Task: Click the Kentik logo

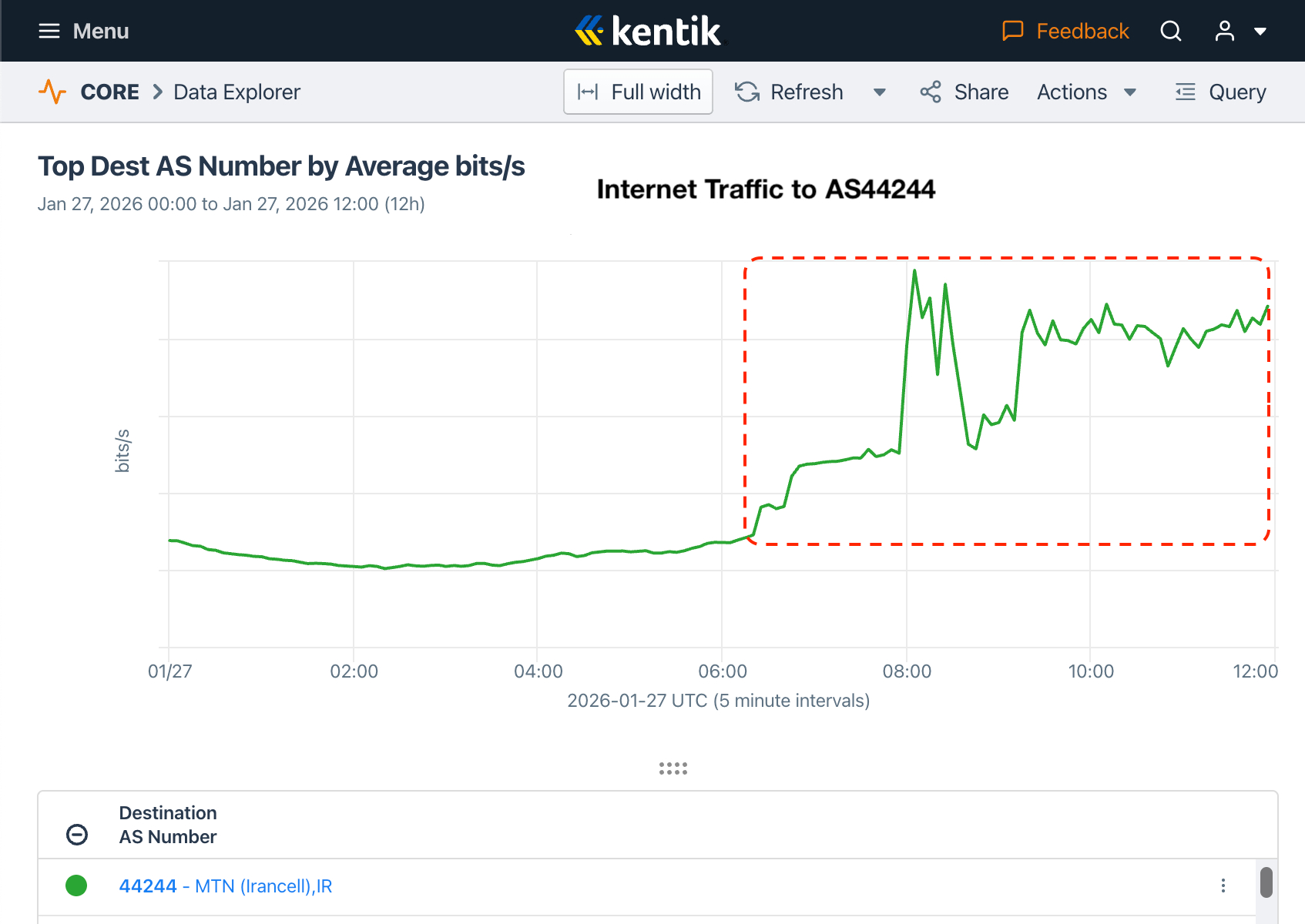Action: (648, 31)
